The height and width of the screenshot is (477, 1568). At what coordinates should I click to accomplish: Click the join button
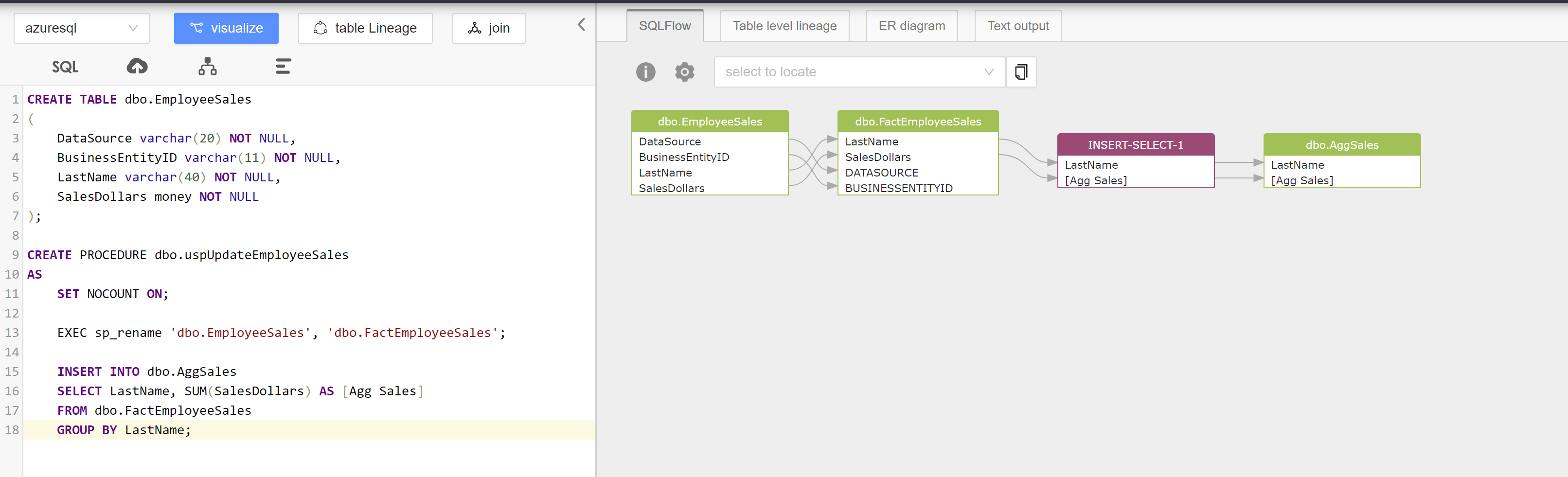489,28
